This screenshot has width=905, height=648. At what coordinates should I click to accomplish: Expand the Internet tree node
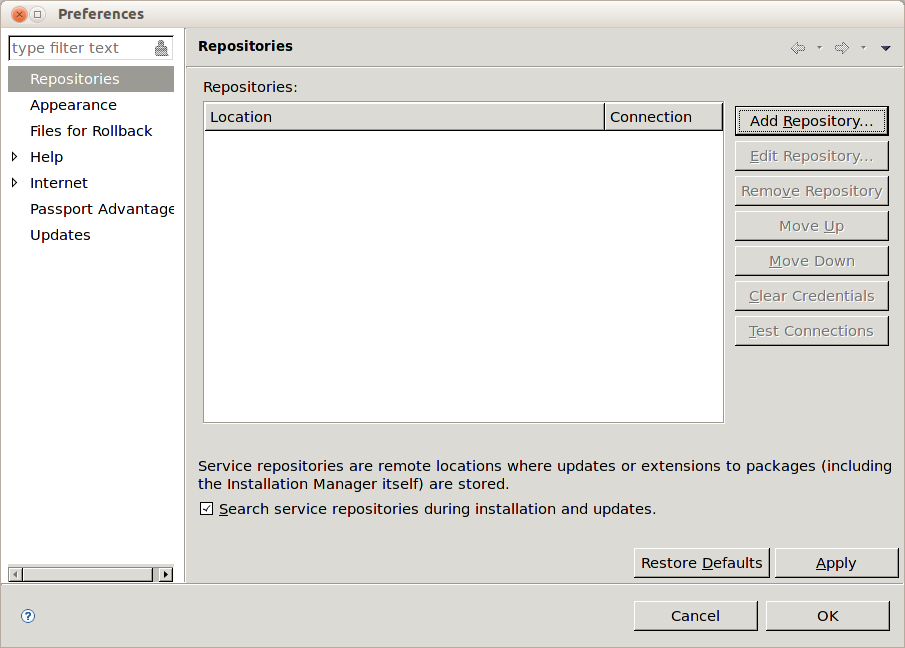[14, 182]
